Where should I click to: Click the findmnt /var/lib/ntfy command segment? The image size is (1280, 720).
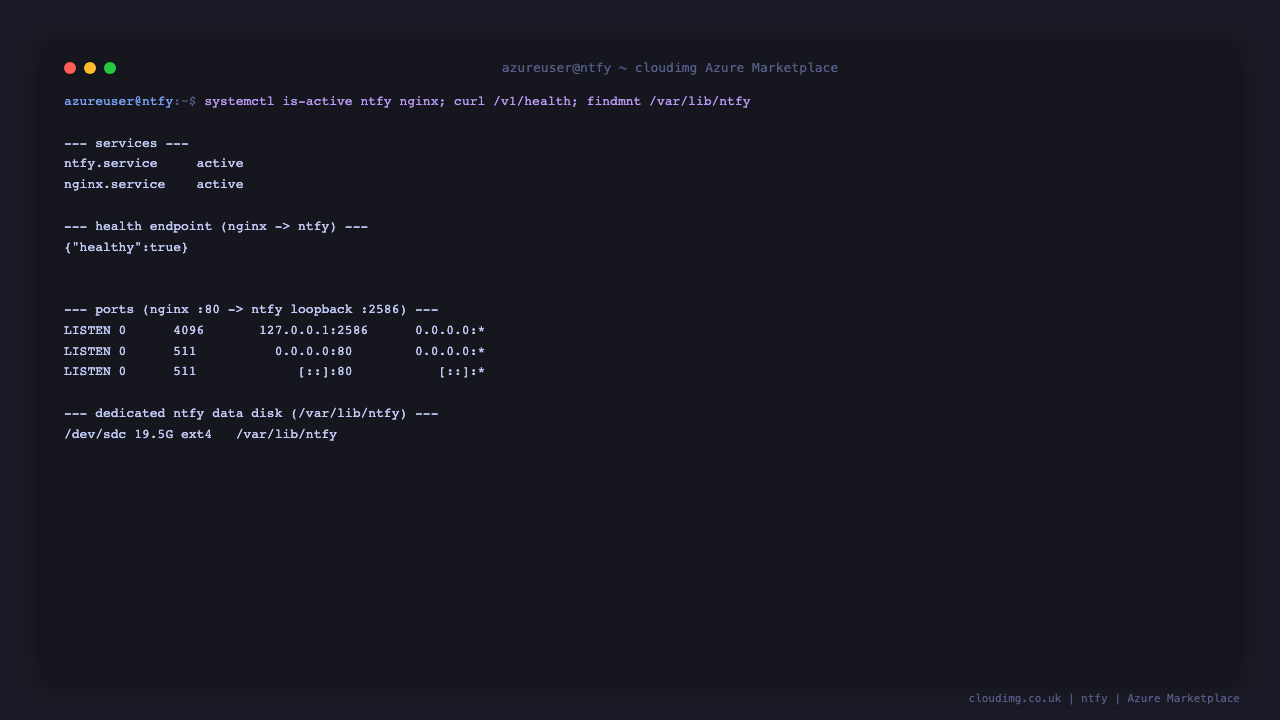pos(668,101)
